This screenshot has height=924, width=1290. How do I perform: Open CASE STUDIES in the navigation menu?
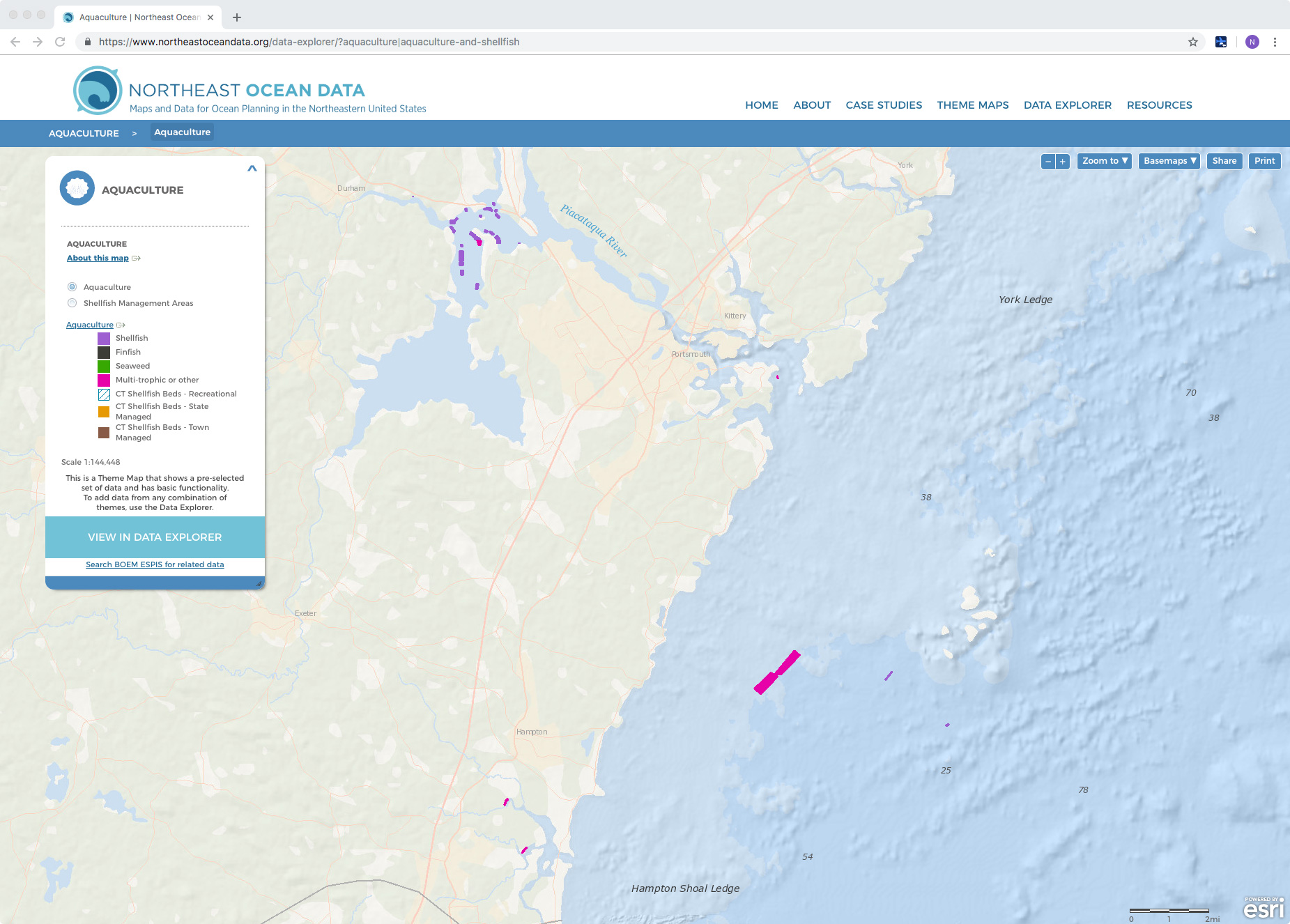884,105
